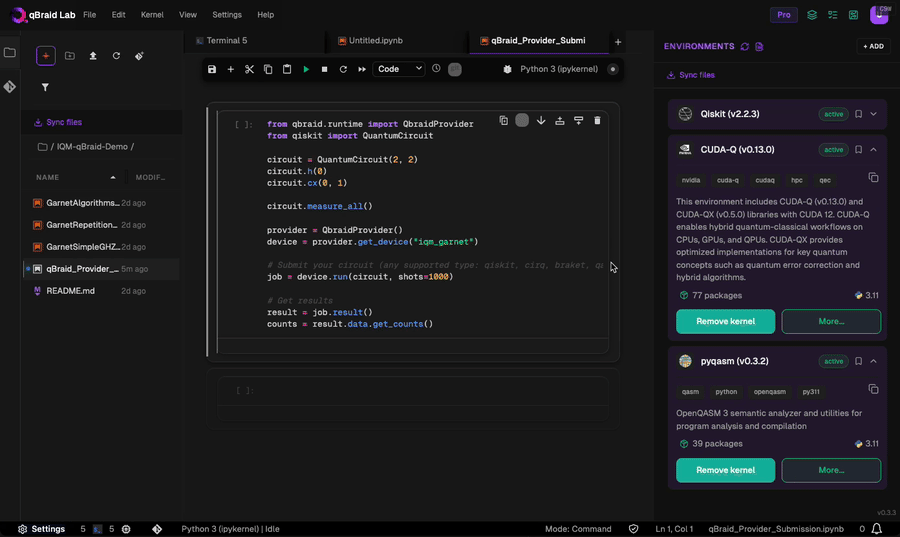The height and width of the screenshot is (537, 900).
Task: Open GarnetRepetition notebook in file list
Action: (x=102, y=225)
